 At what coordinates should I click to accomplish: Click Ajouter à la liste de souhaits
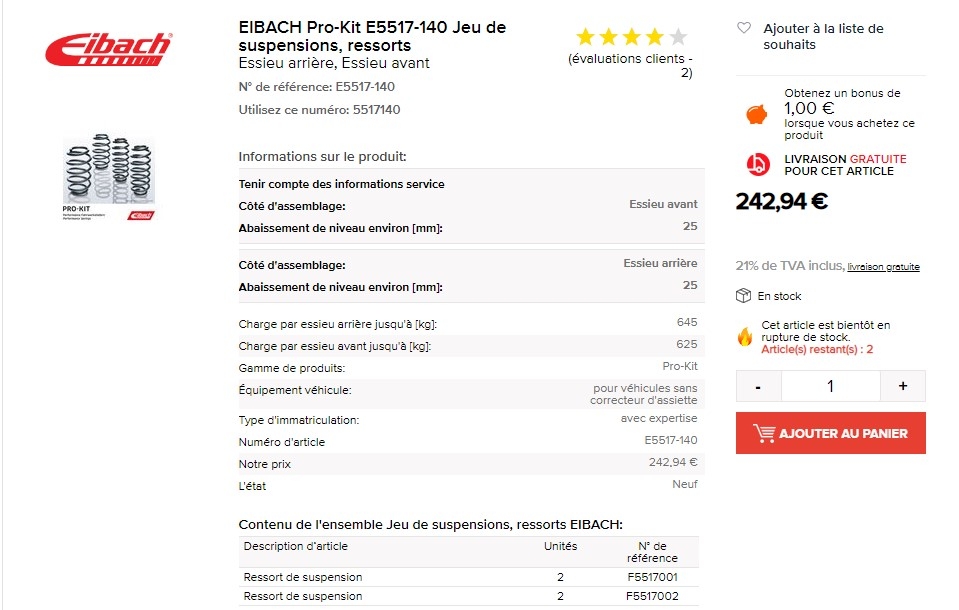coord(823,36)
